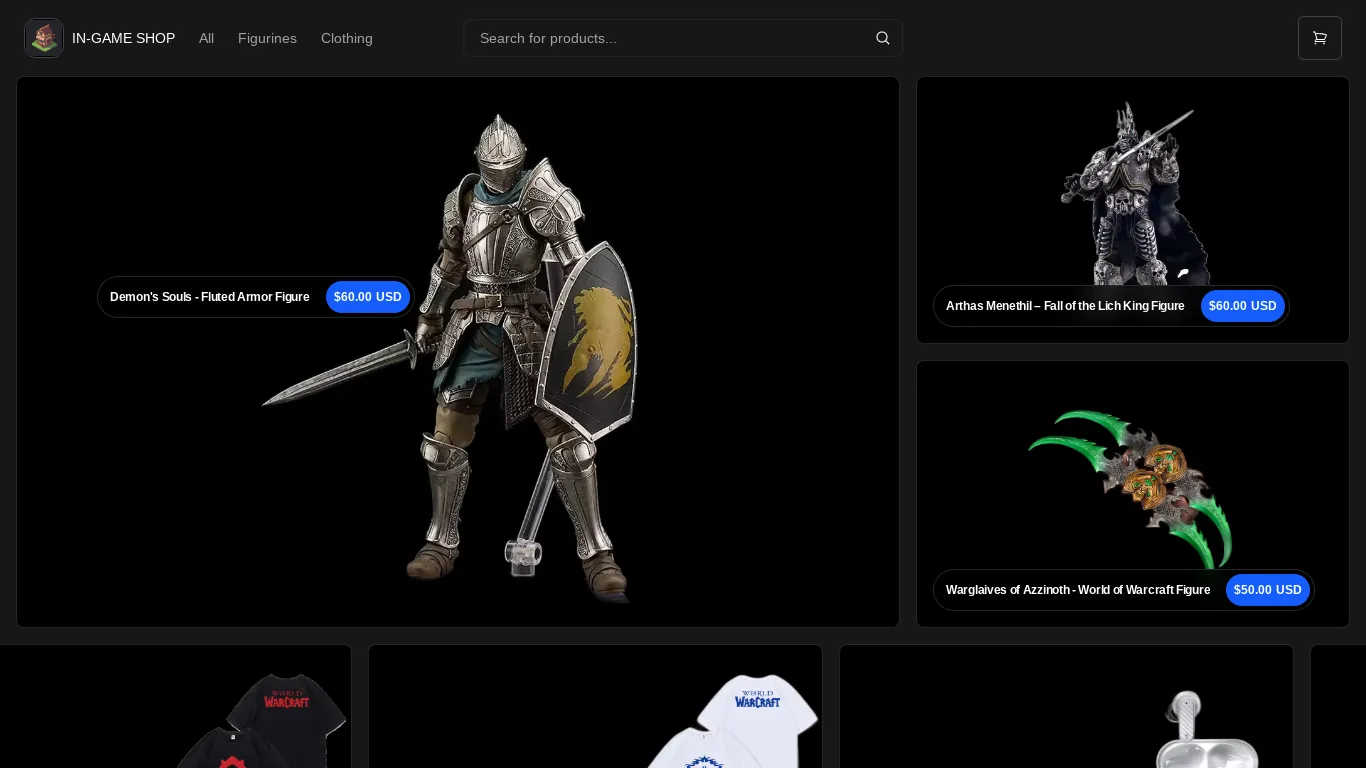Click the IN-GAME SHOP house logo
This screenshot has height=768, width=1366.
tap(44, 38)
